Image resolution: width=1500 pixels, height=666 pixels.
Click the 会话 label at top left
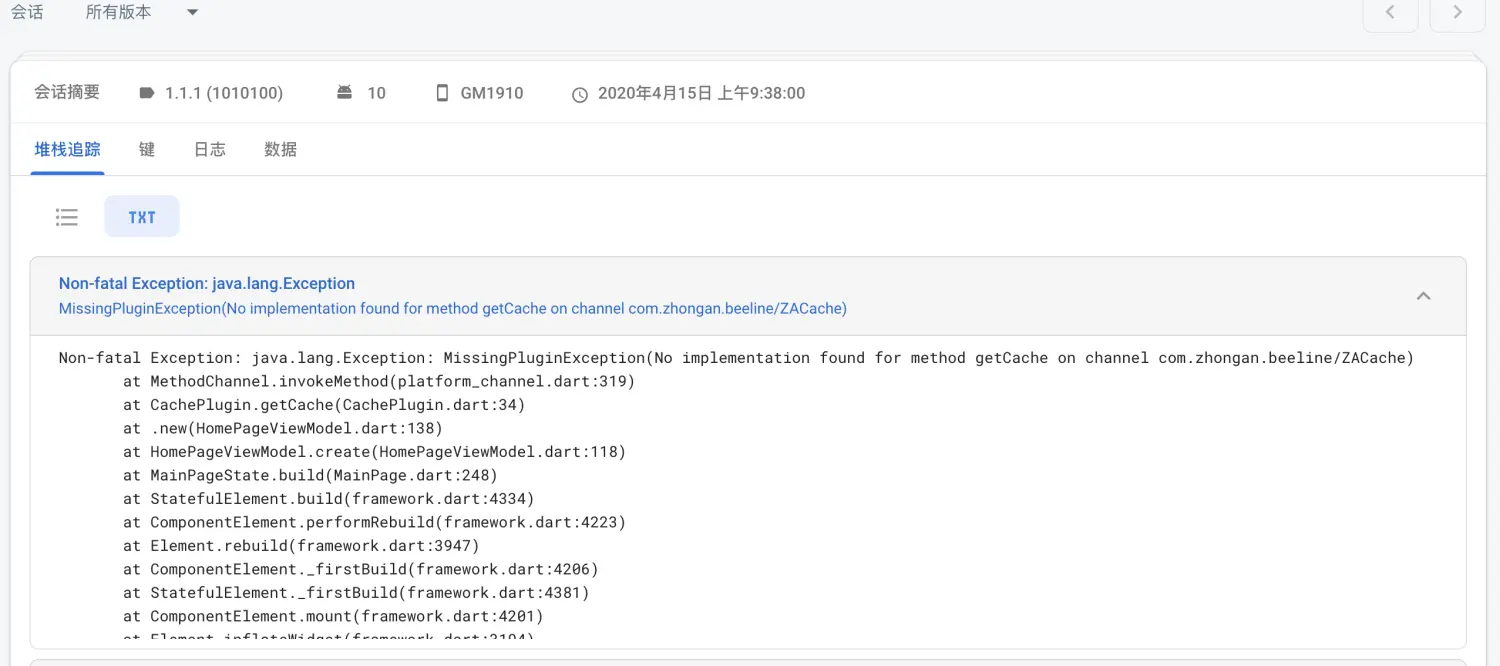click(27, 13)
